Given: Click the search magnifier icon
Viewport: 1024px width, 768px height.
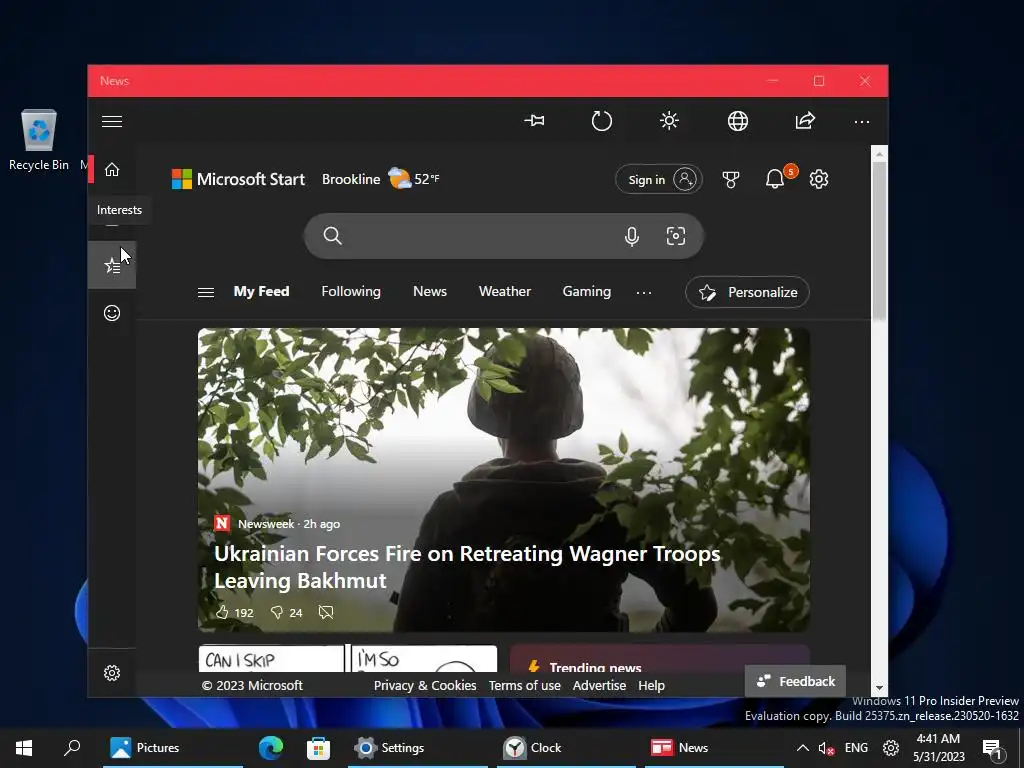Looking at the screenshot, I should [332, 236].
